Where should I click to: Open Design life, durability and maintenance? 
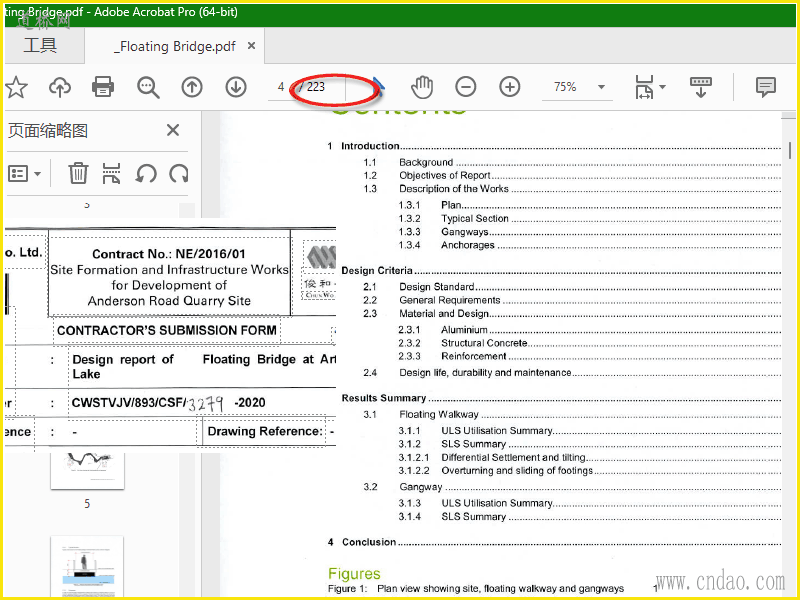(x=572, y=372)
